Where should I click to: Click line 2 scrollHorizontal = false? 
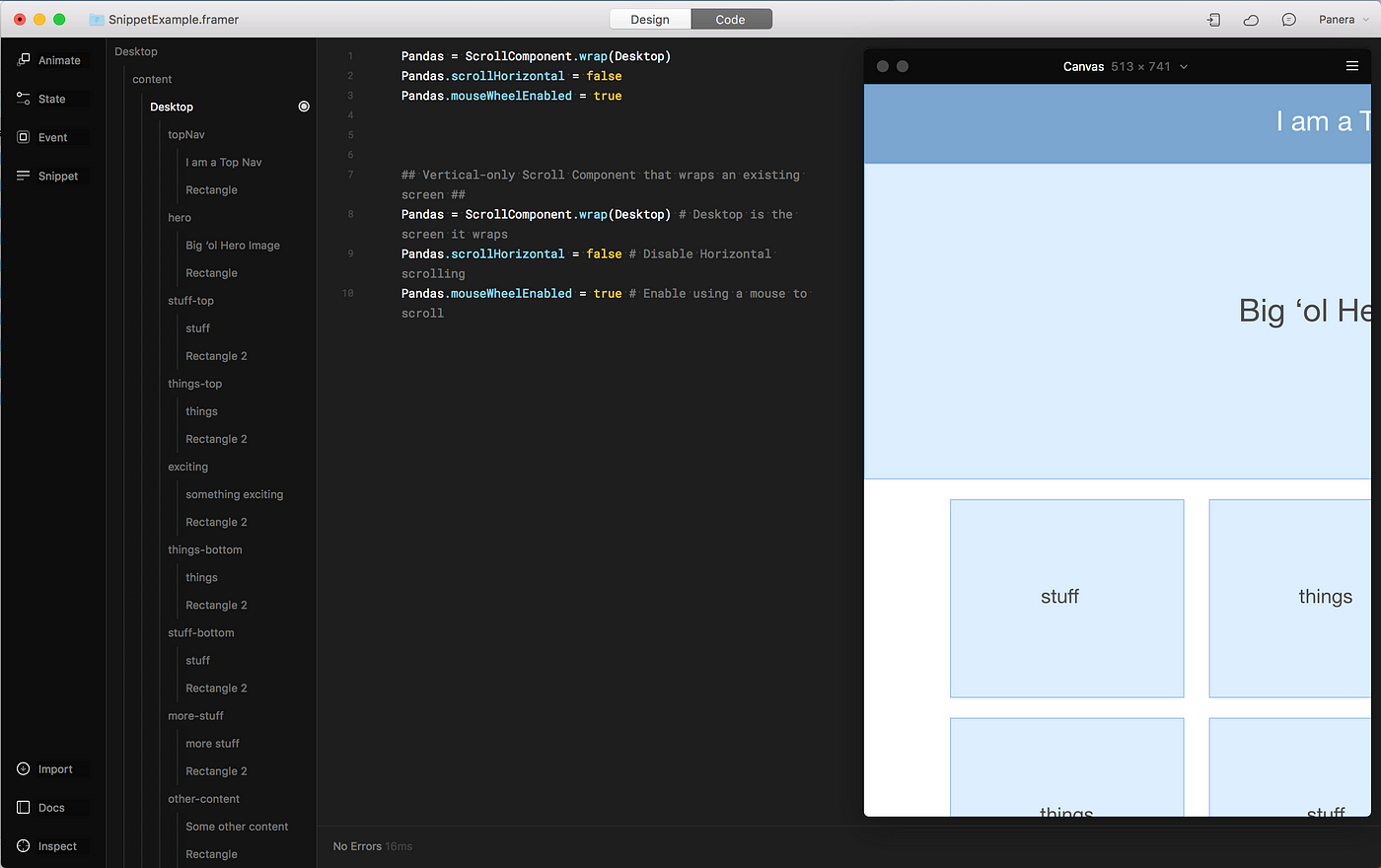point(511,76)
